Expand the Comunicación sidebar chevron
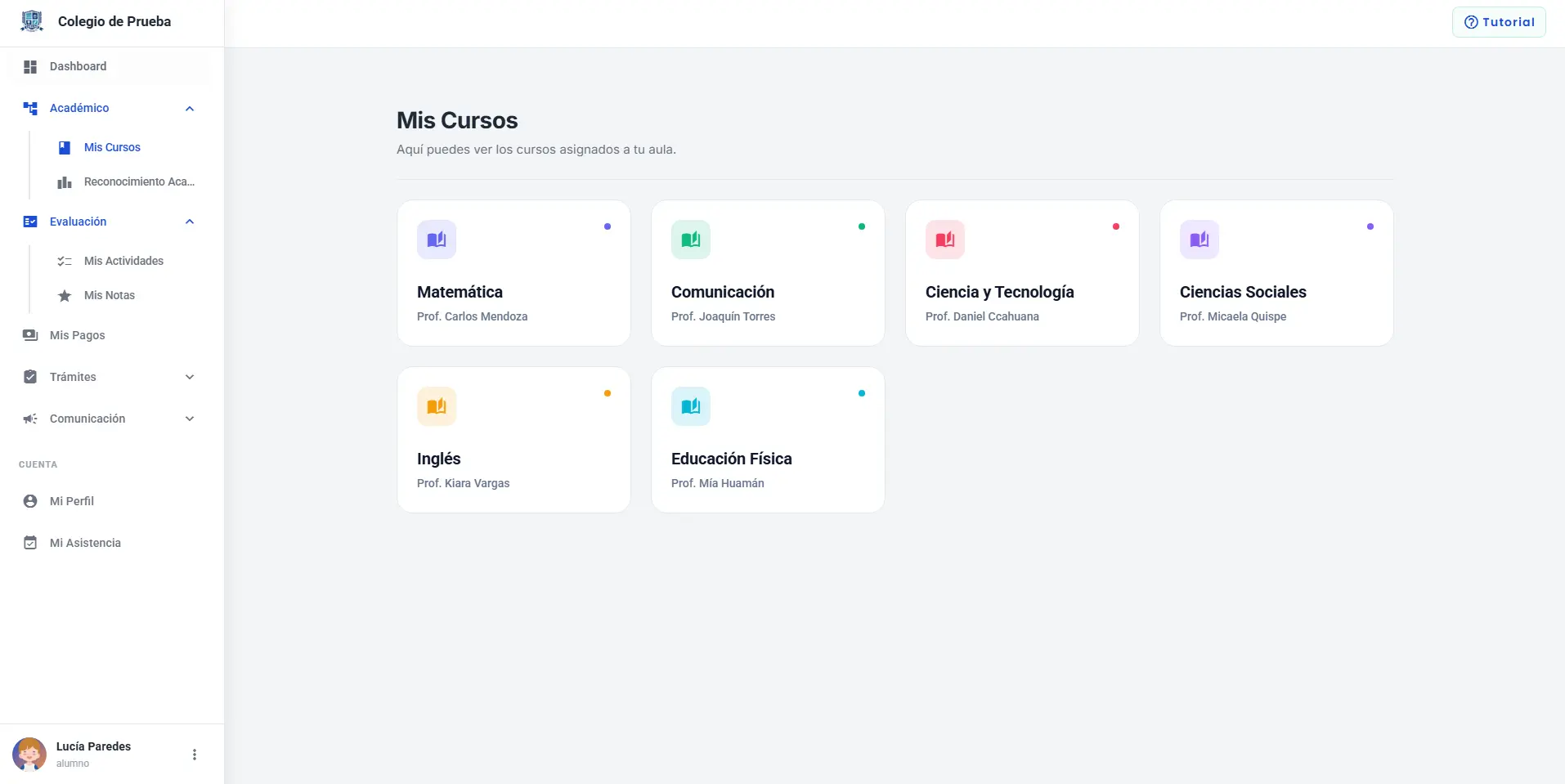 coord(190,419)
